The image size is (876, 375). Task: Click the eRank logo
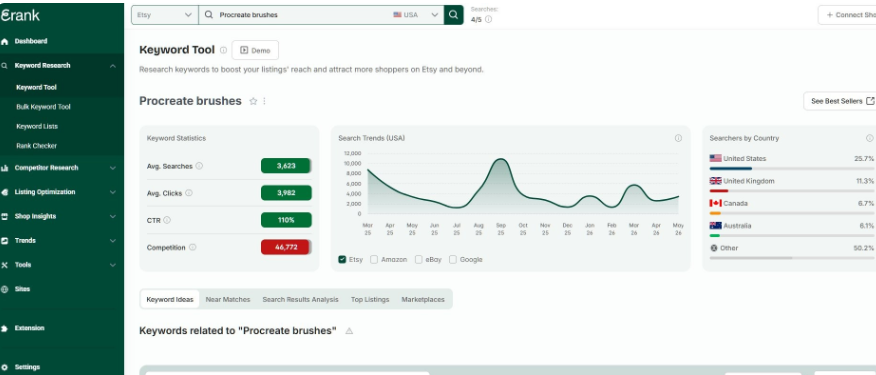pyautogui.click(x=20, y=15)
